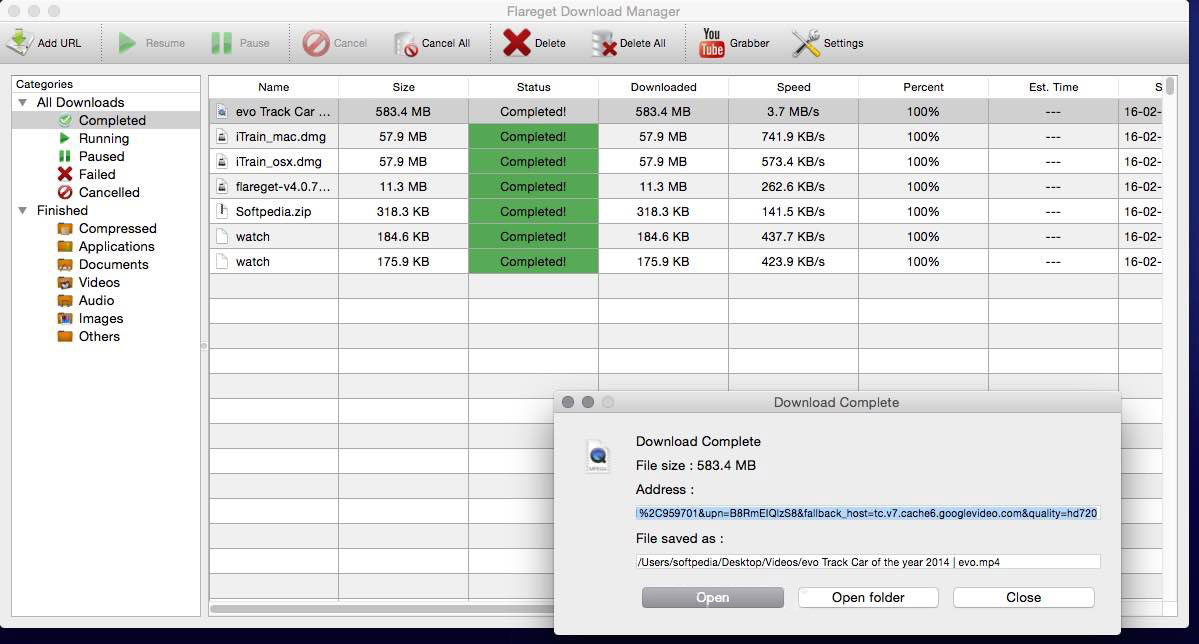Screen dimensions: 1199x644
Task: Click the green Resume play icon
Action: coord(127,43)
